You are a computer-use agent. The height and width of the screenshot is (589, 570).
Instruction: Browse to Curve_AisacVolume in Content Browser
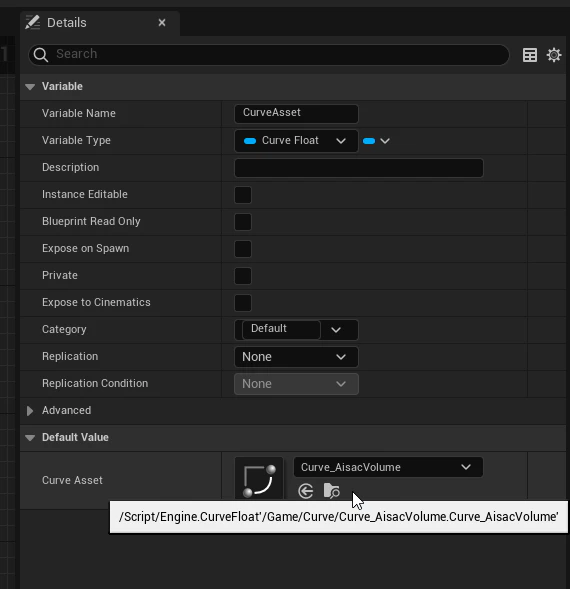point(331,491)
